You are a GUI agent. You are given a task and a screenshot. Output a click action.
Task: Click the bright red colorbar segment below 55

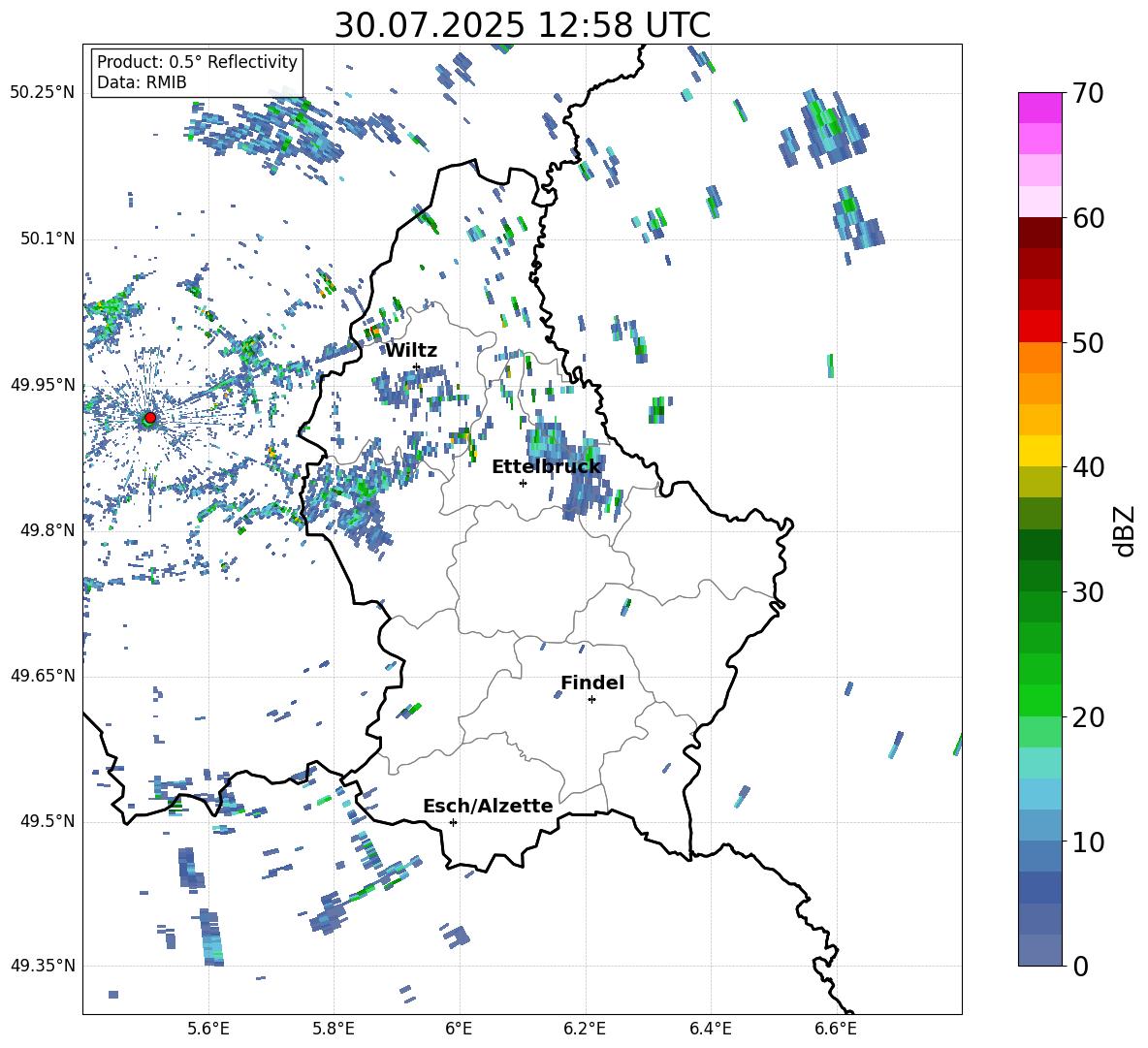(1040, 327)
